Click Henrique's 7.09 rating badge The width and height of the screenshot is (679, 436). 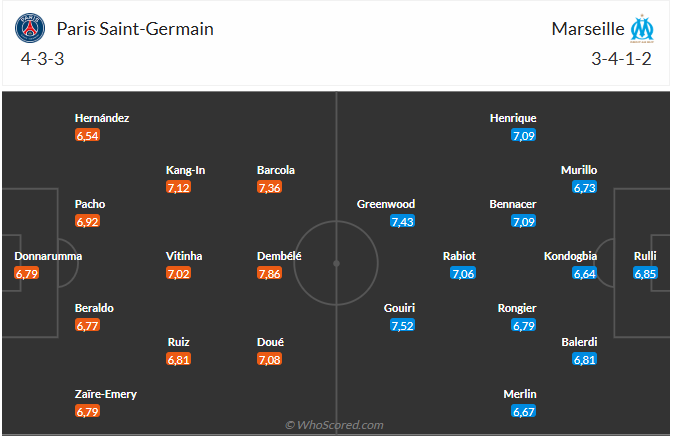[x=523, y=135]
